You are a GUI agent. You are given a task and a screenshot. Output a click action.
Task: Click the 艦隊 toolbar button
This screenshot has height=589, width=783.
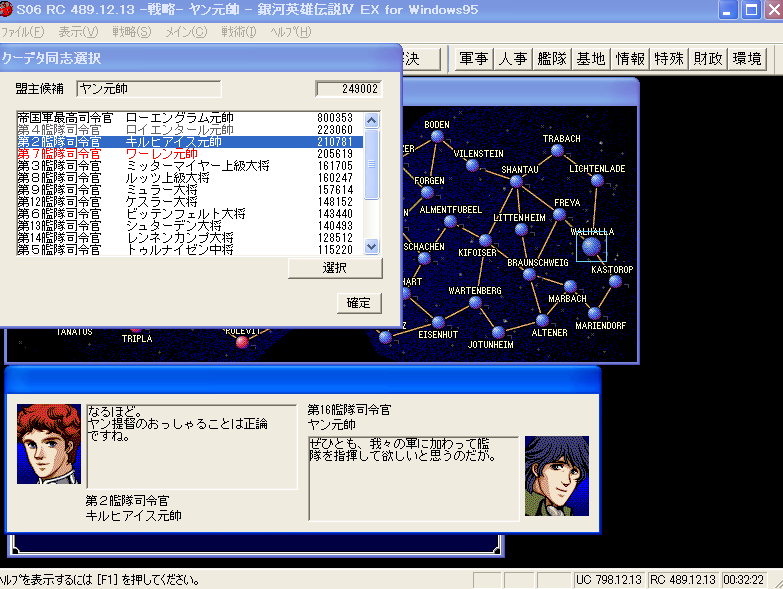coord(552,59)
